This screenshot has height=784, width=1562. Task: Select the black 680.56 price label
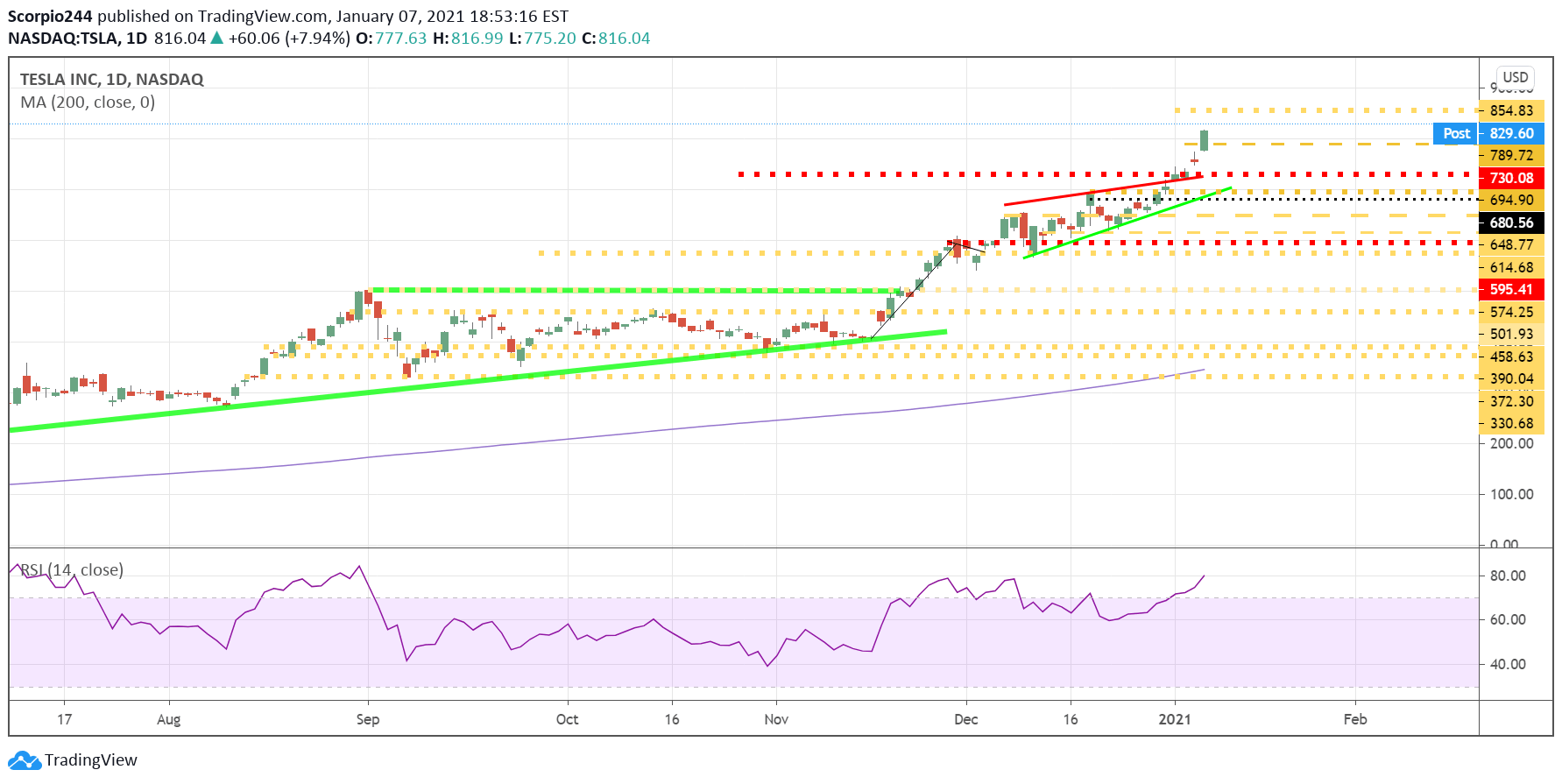click(x=1512, y=222)
